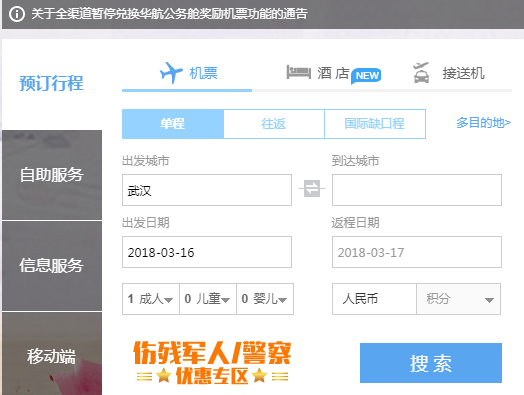Click the bed icon for hotels
Viewport: 524px width, 395px height.
pos(298,72)
